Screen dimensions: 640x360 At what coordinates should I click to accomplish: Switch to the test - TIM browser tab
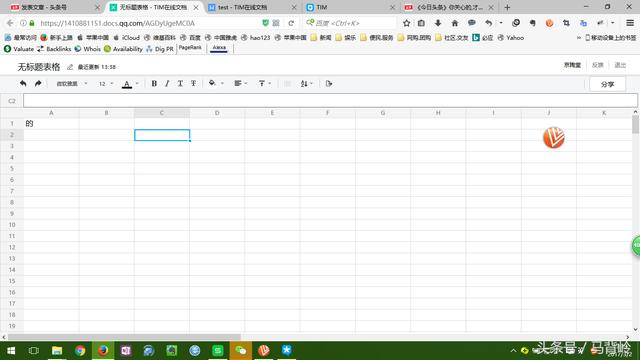tap(252, 7)
